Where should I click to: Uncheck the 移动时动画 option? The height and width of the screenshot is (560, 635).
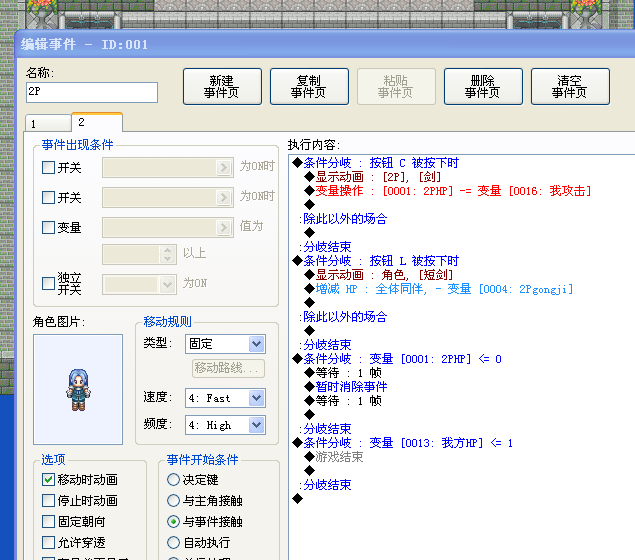click(49, 480)
